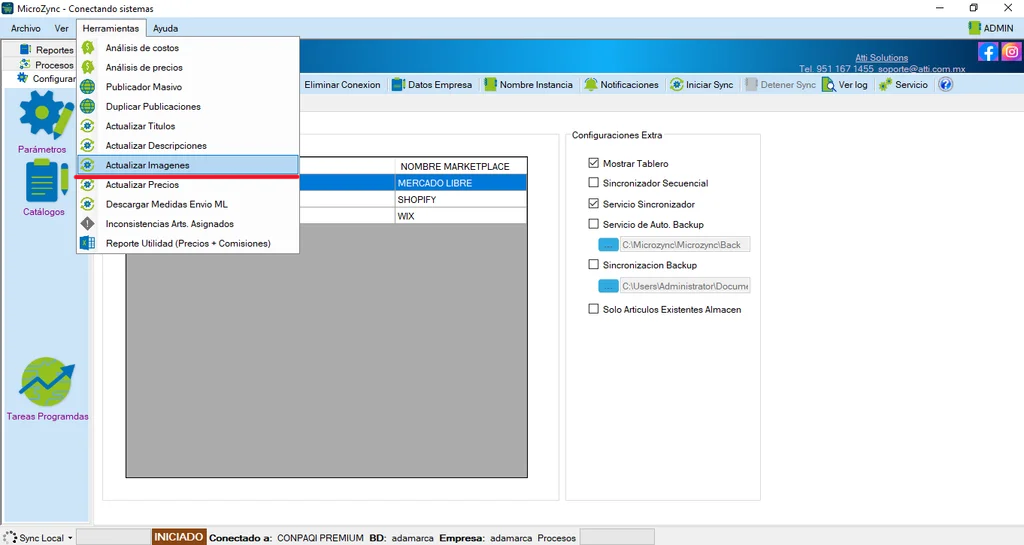Click the ADMIN user icon
This screenshot has width=1024, height=545.
coord(974,28)
